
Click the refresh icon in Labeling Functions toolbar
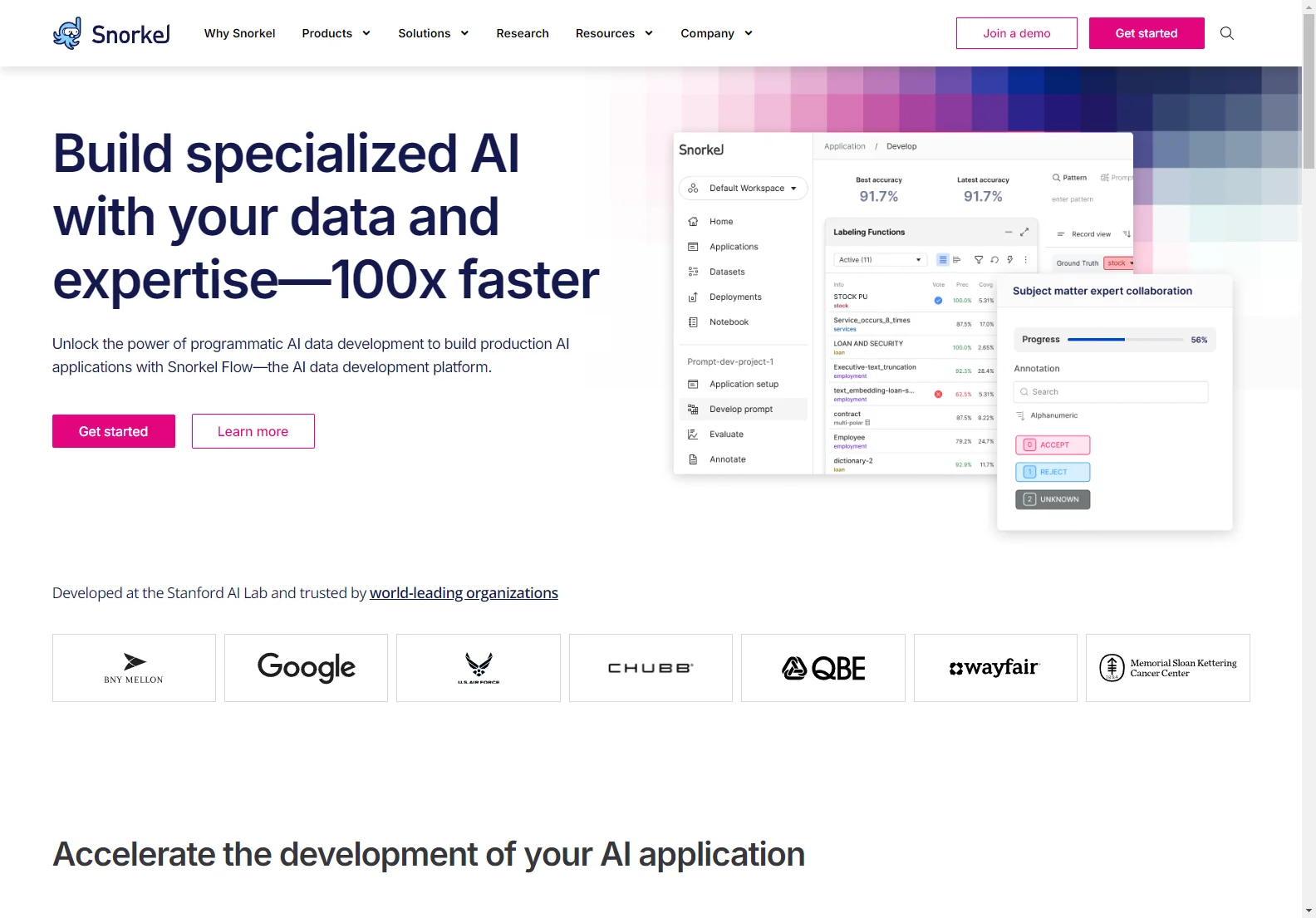(994, 259)
